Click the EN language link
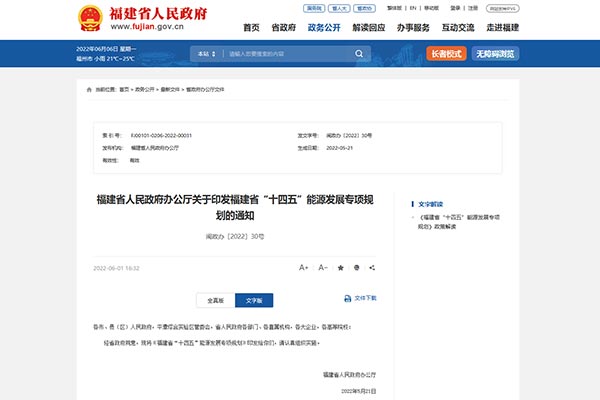The height and width of the screenshot is (400, 600). pos(413,7)
